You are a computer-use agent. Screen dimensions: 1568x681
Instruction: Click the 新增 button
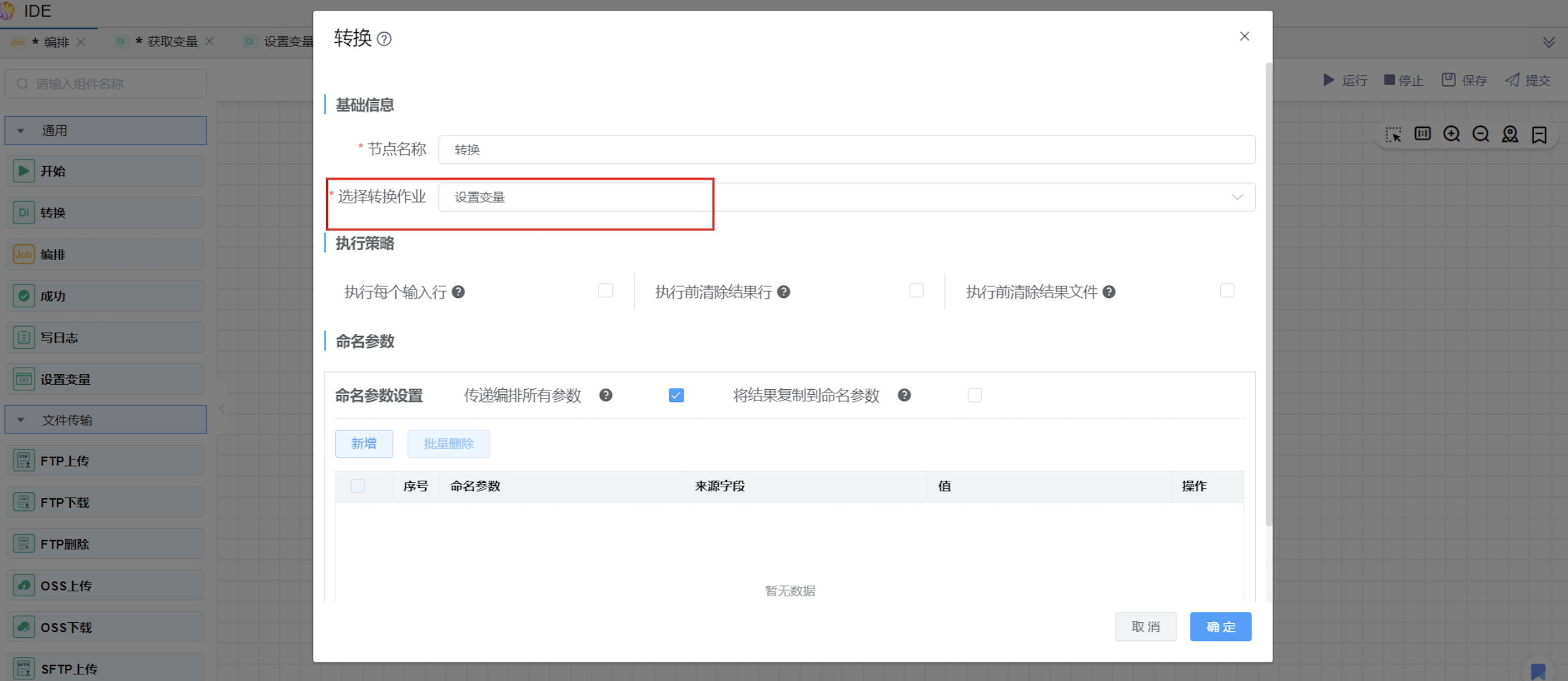click(363, 443)
